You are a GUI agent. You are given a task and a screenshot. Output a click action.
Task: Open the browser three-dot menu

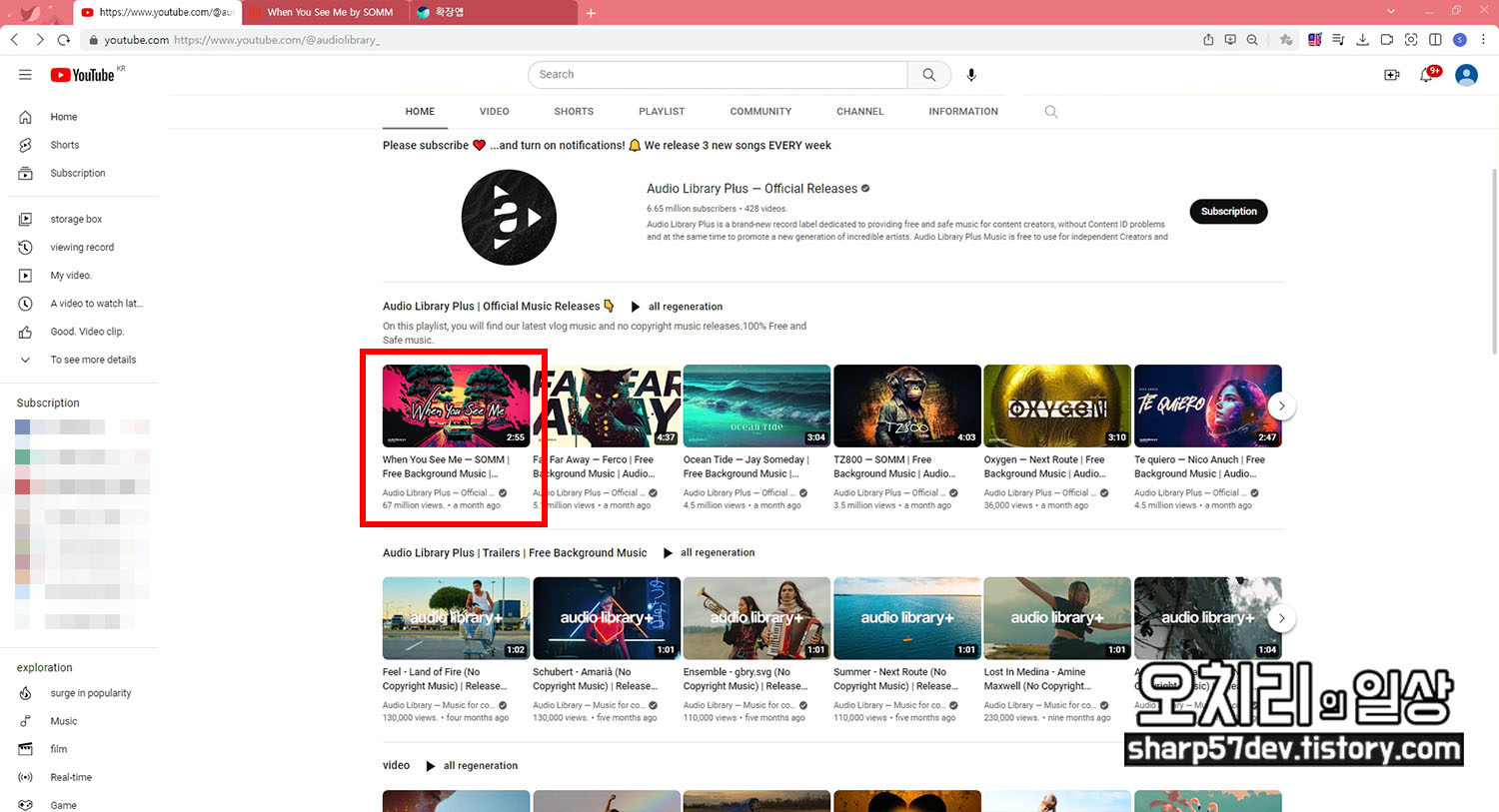coord(1484,40)
